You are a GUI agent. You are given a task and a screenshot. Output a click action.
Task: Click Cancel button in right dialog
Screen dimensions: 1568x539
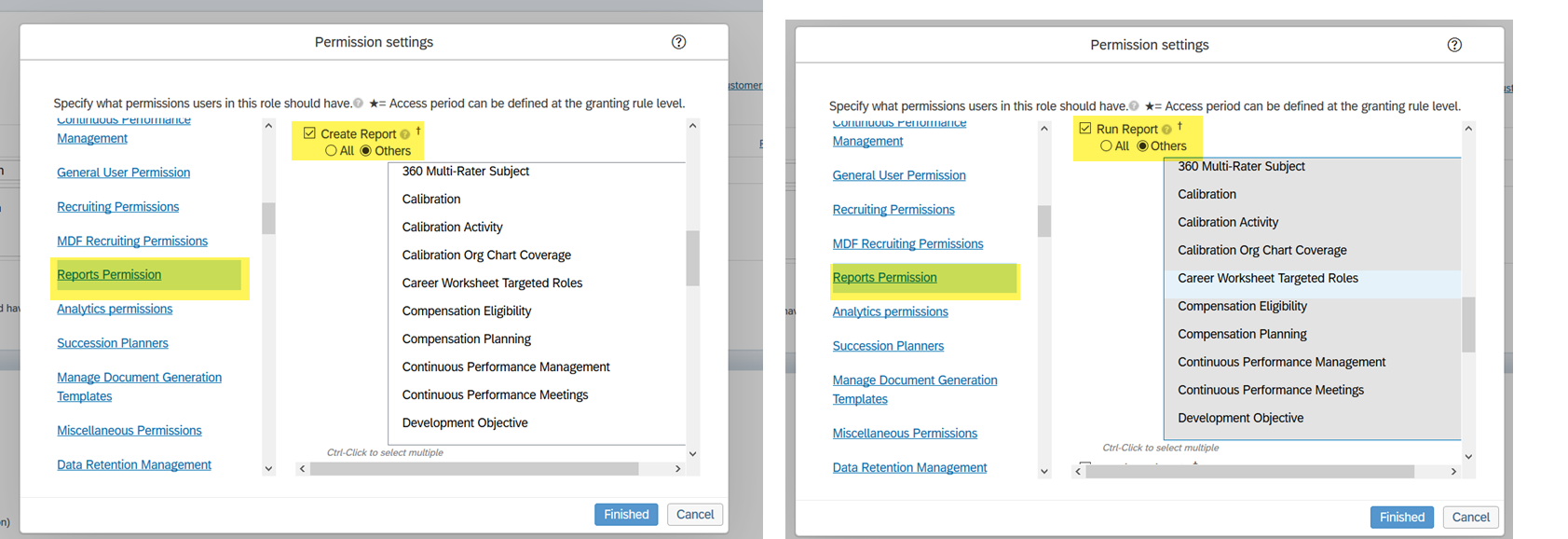click(x=1470, y=518)
